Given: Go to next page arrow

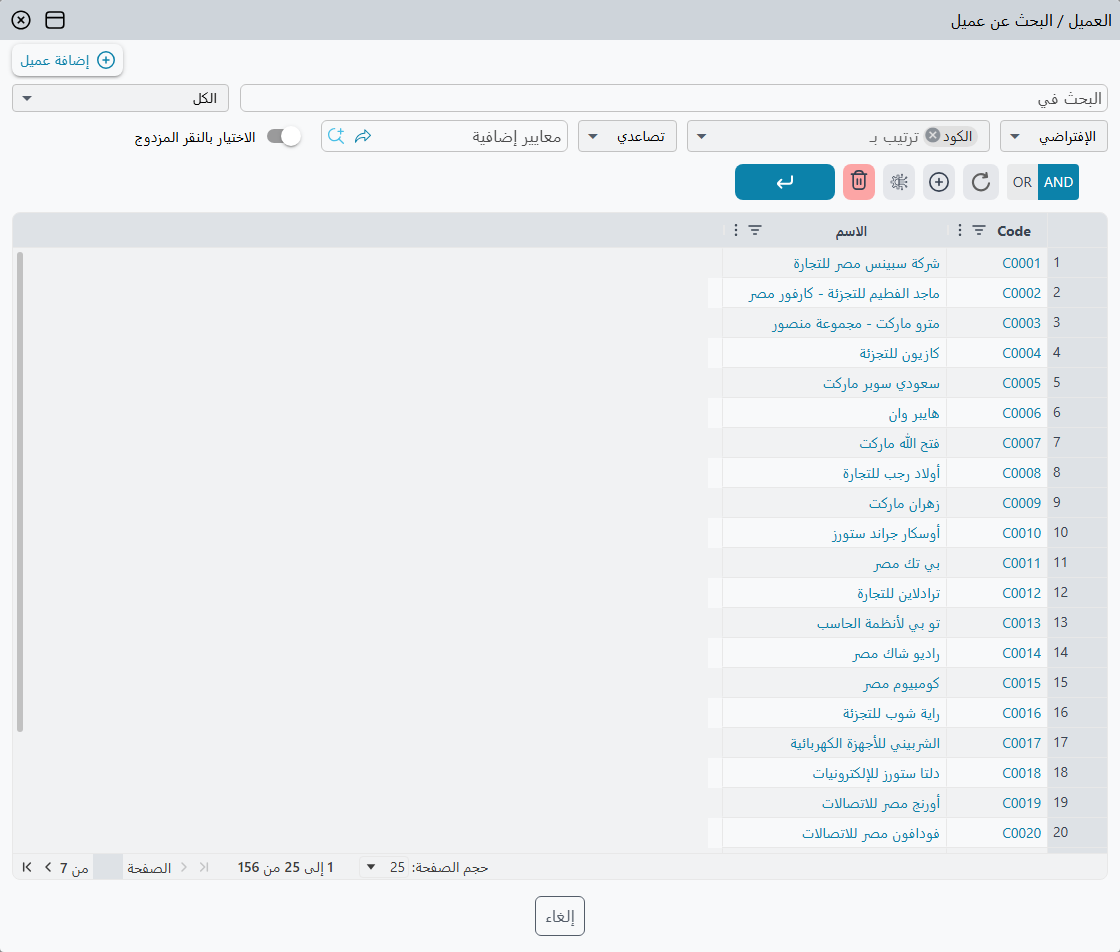Looking at the screenshot, I should pos(48,867).
